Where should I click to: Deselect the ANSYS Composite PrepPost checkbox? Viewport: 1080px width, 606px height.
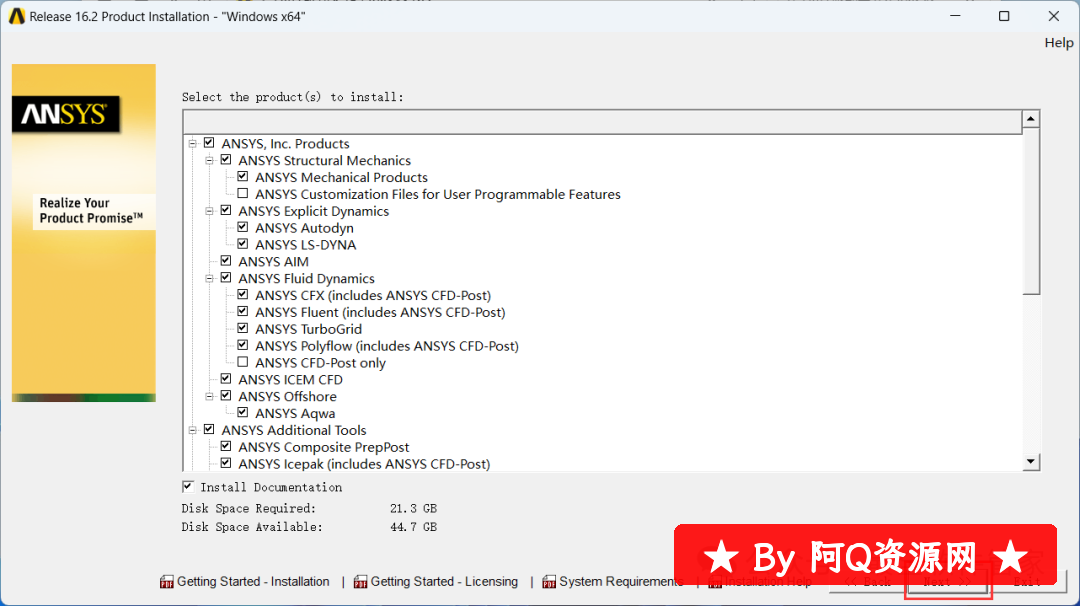point(226,446)
